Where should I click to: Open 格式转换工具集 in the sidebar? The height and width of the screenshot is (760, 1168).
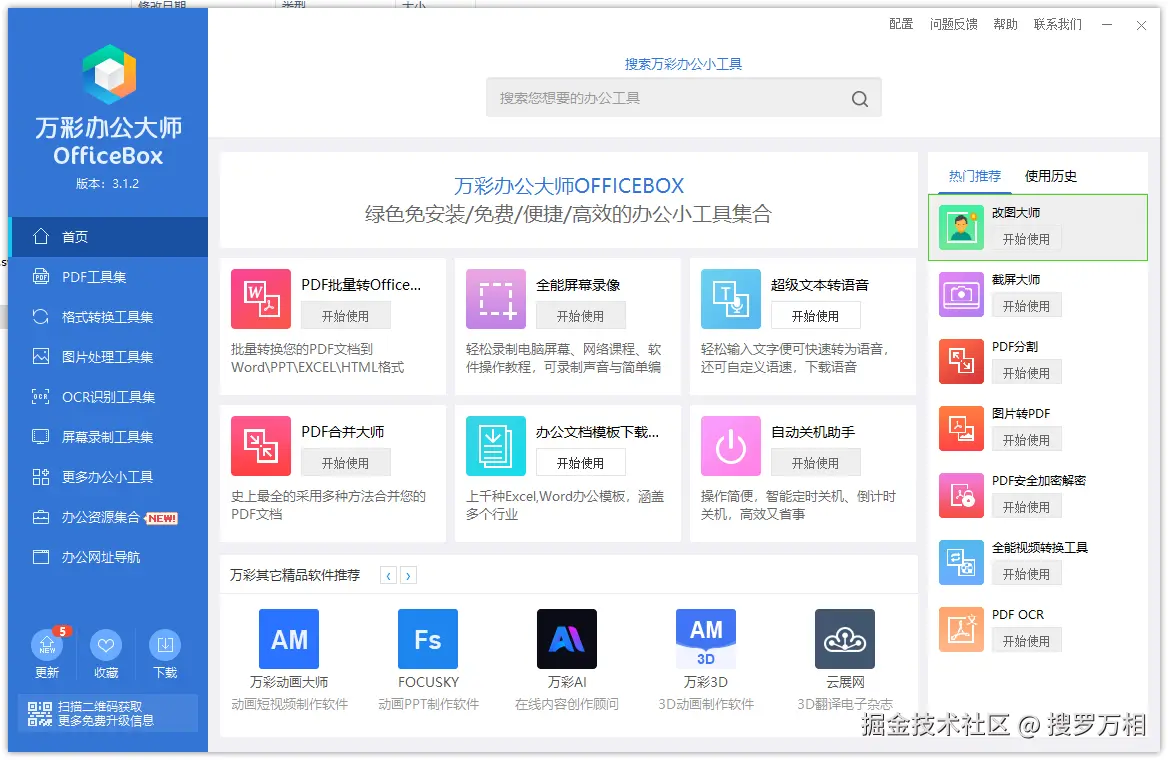tap(109, 317)
